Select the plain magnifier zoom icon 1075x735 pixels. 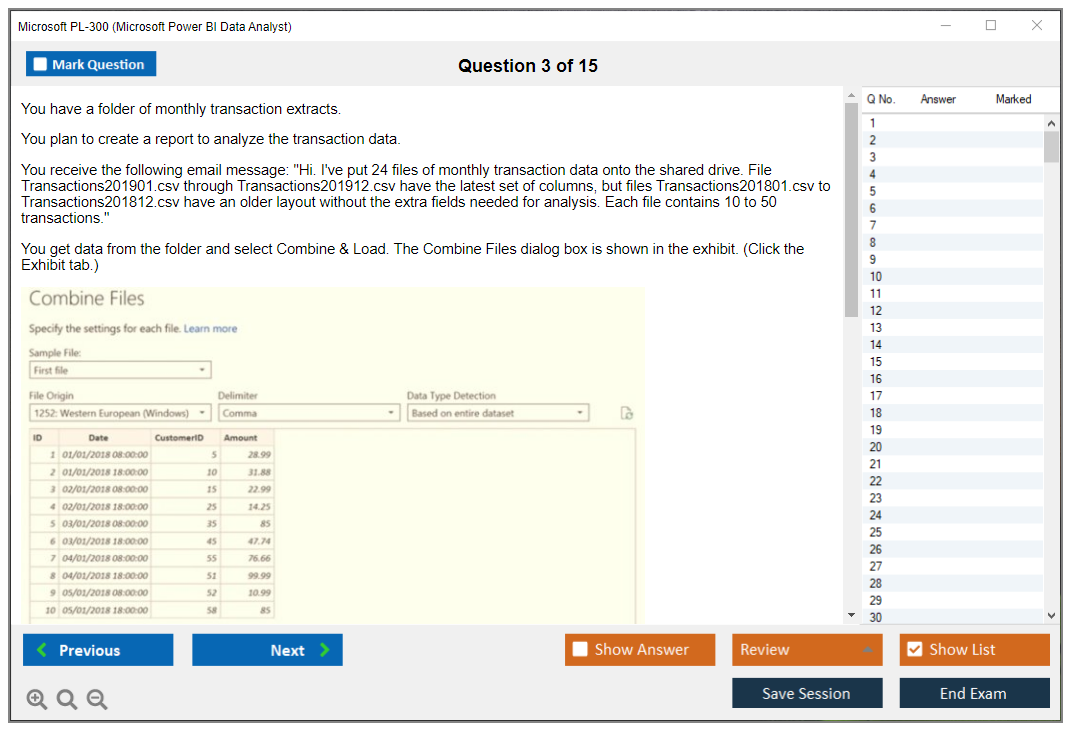(67, 699)
